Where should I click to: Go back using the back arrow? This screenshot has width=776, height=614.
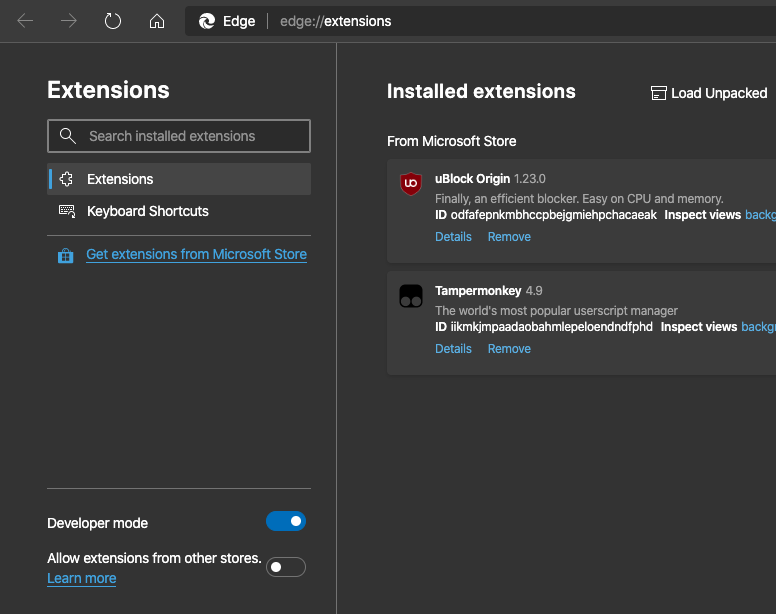coord(25,21)
